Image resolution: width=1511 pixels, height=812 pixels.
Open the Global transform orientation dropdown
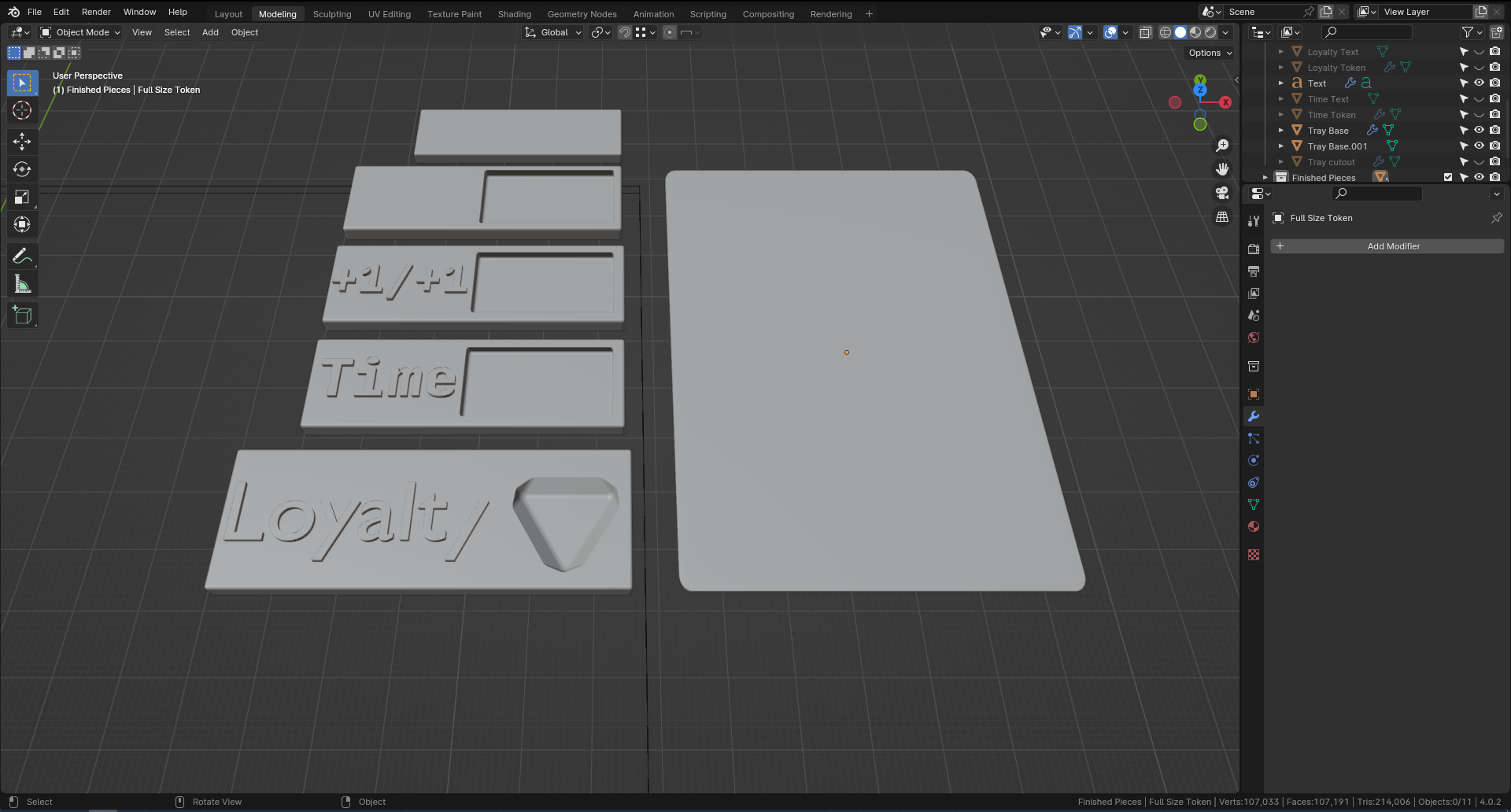click(x=553, y=32)
